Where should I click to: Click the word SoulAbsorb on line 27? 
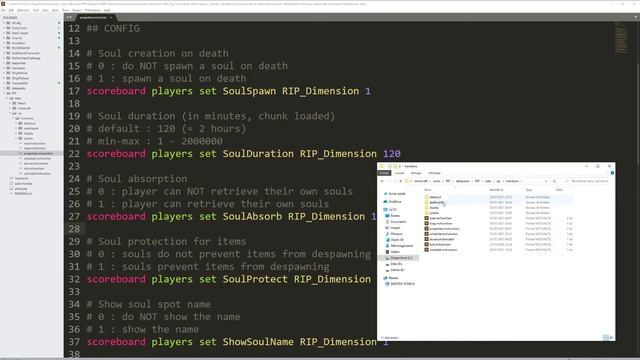click(x=252, y=216)
